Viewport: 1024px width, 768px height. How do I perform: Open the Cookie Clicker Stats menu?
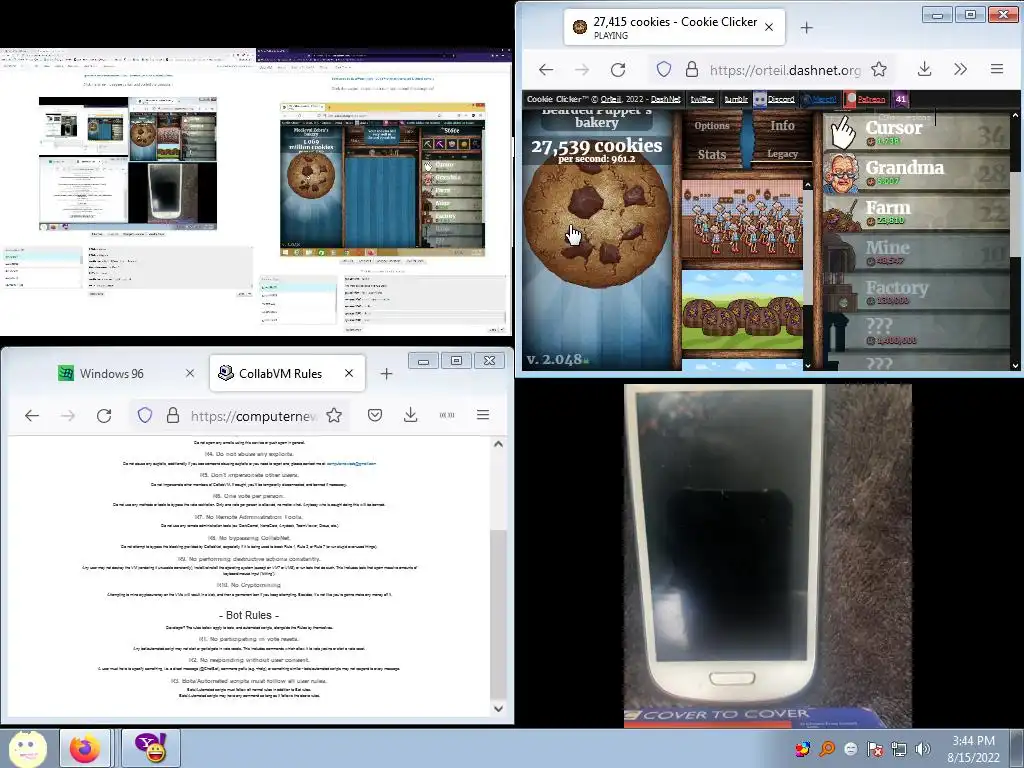711,154
